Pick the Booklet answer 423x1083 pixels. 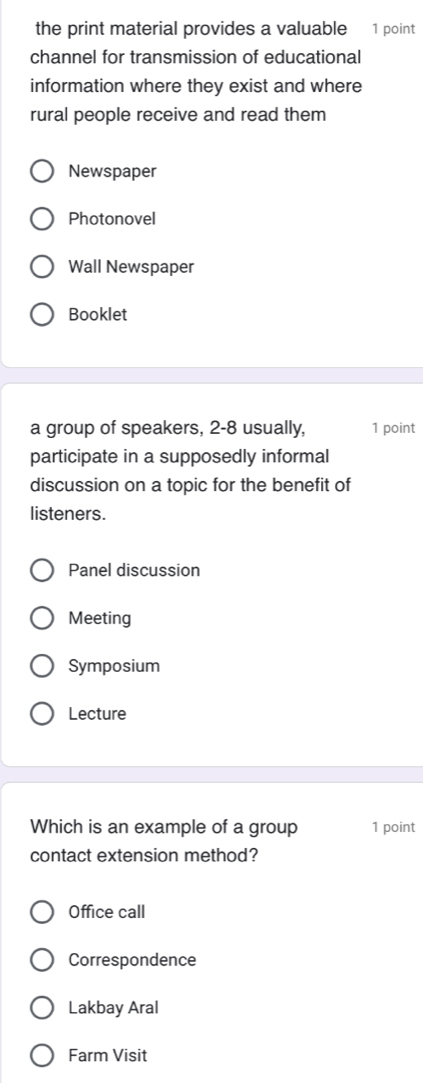click(42, 315)
